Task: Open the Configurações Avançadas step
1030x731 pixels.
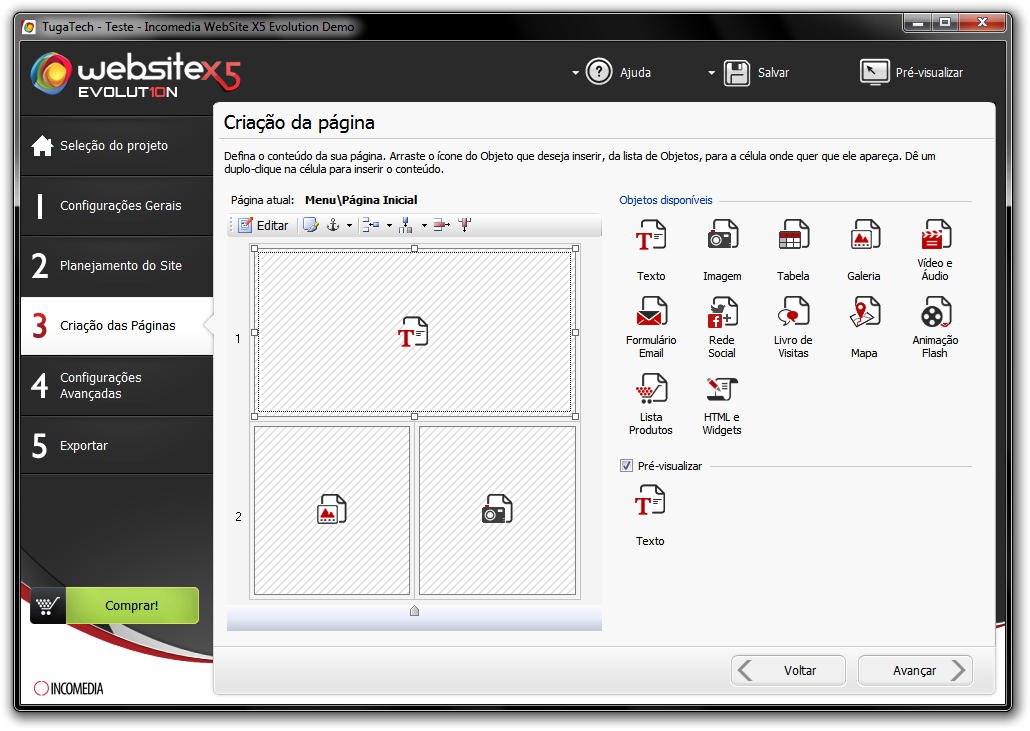Action: click(x=117, y=386)
